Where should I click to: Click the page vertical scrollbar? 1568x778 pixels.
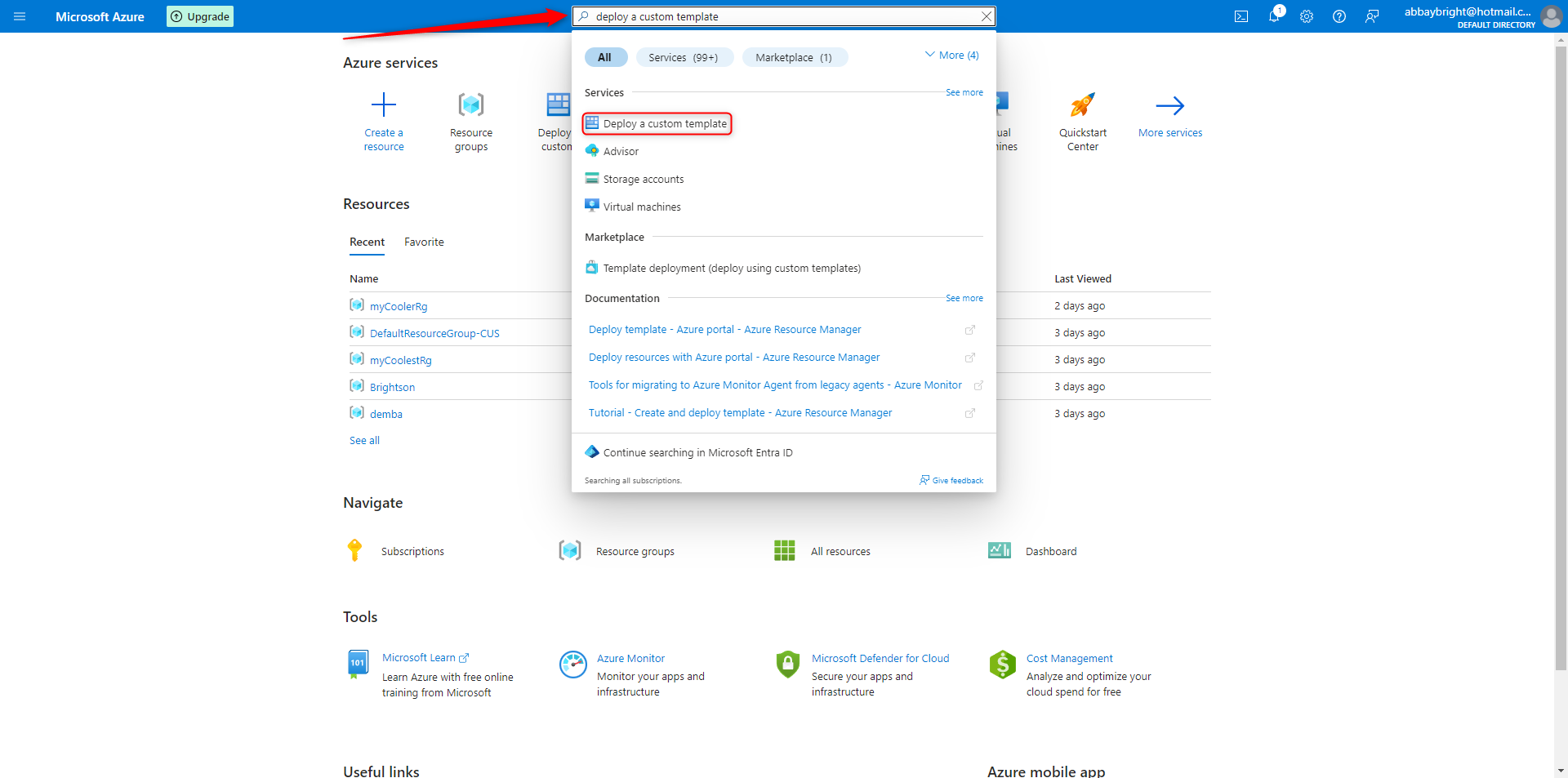[x=1561, y=359]
